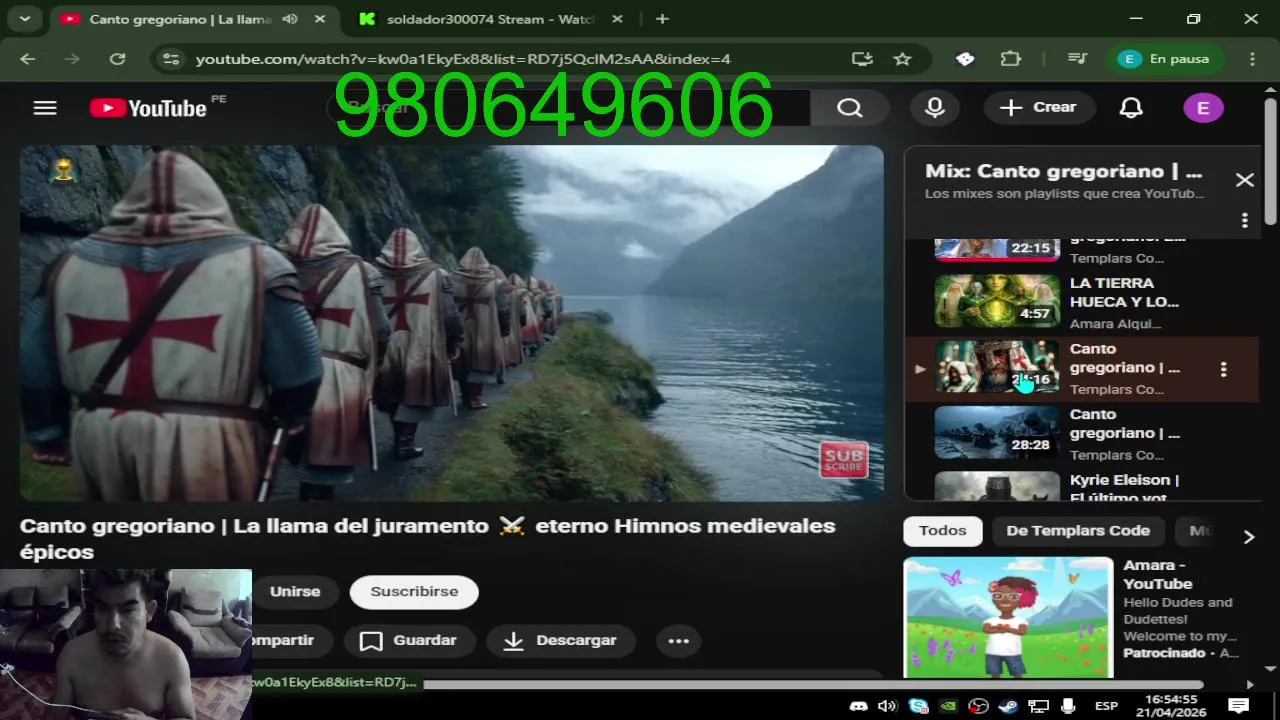This screenshot has height=720, width=1280.
Task: Click the Crear button
Action: pyautogui.click(x=1039, y=108)
